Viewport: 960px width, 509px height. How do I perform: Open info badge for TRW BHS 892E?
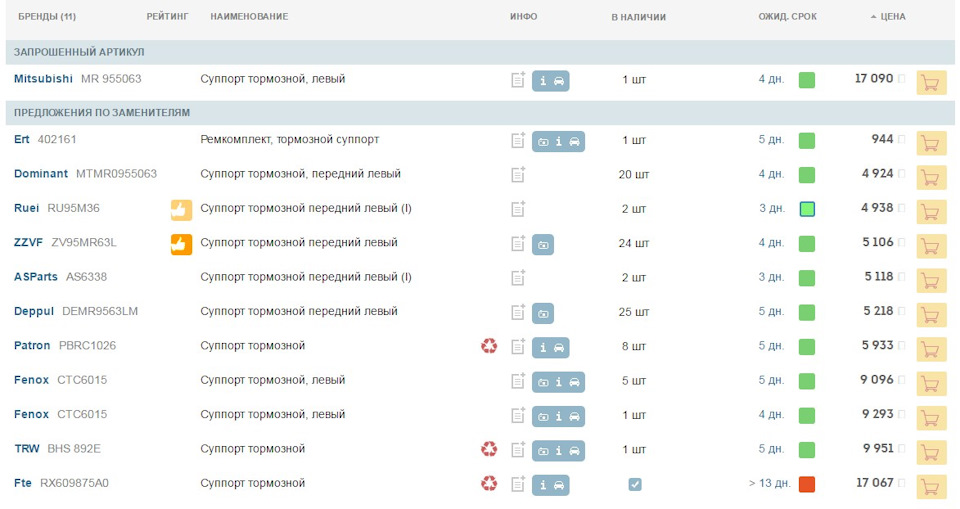point(558,450)
